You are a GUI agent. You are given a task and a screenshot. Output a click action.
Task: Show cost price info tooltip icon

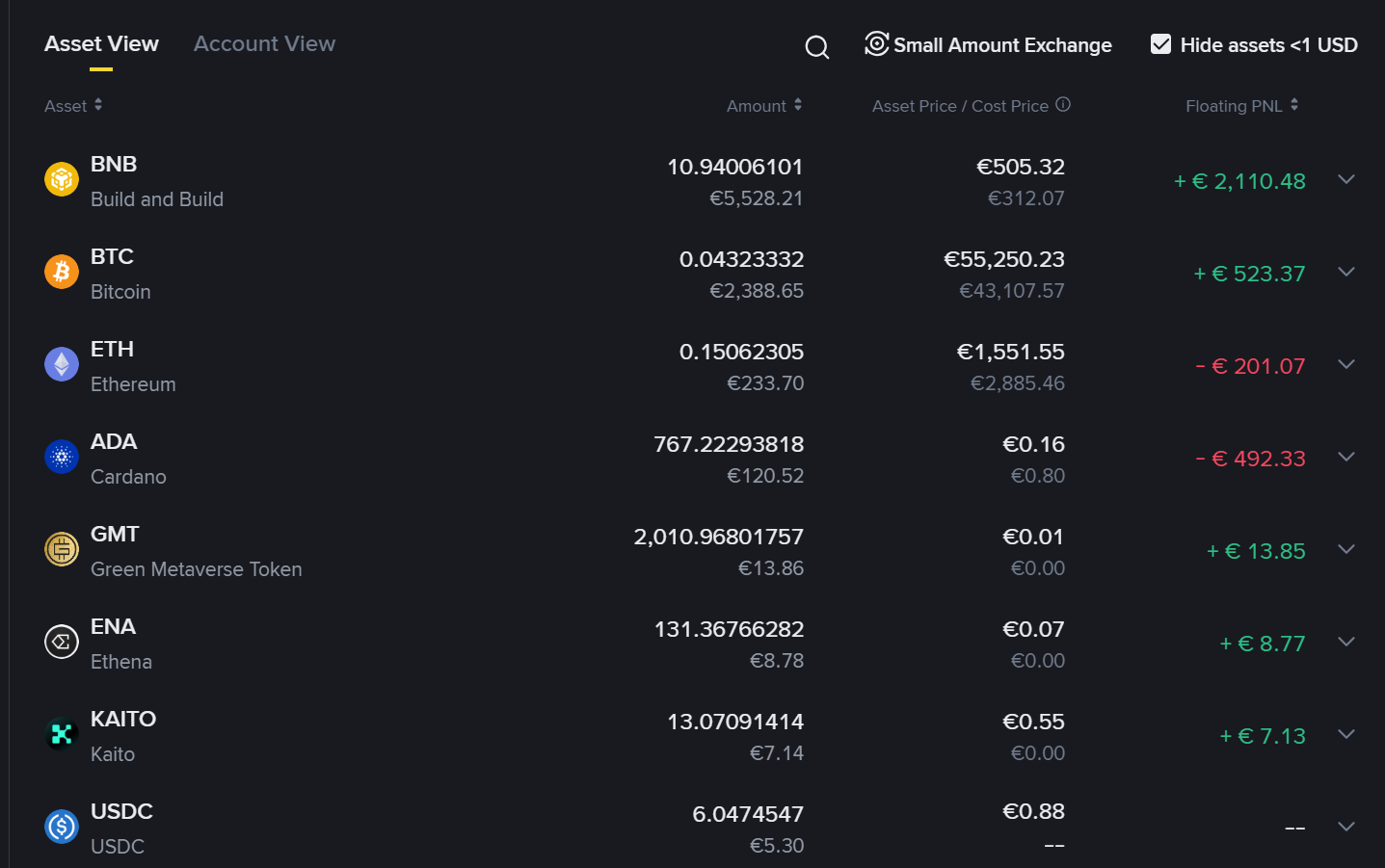click(1063, 104)
